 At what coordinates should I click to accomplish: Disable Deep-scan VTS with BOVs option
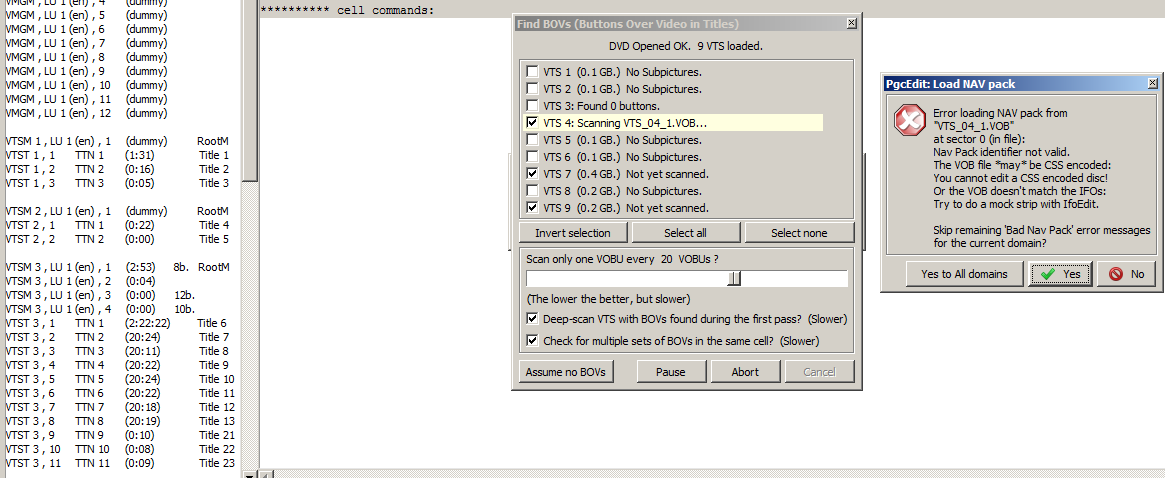(532, 319)
